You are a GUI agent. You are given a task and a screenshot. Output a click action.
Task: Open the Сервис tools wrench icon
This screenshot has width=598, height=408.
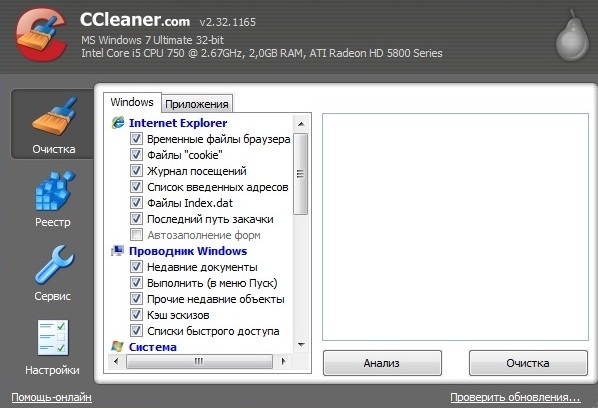tap(54, 265)
